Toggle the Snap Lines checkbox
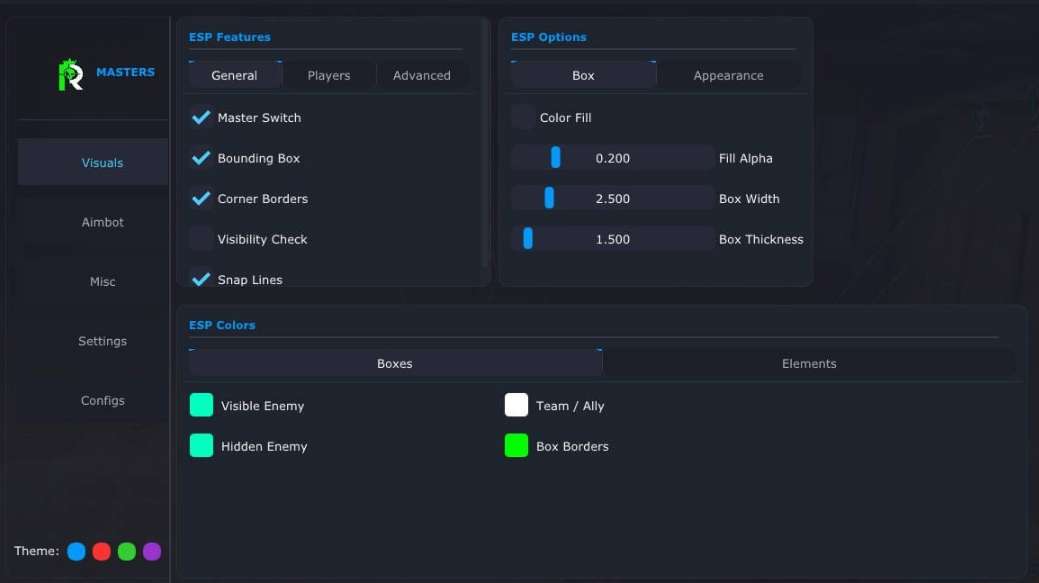1039x583 pixels. 201,279
